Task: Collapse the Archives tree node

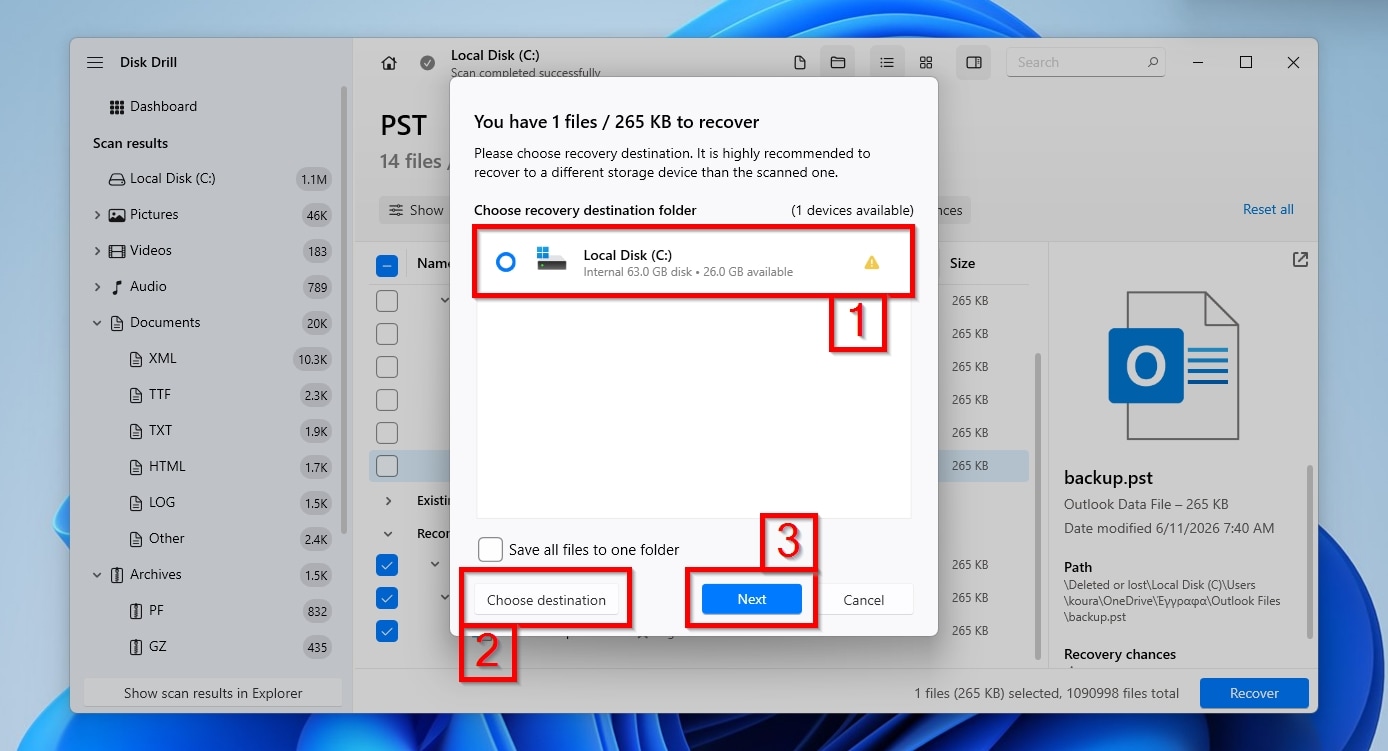Action: click(97, 575)
